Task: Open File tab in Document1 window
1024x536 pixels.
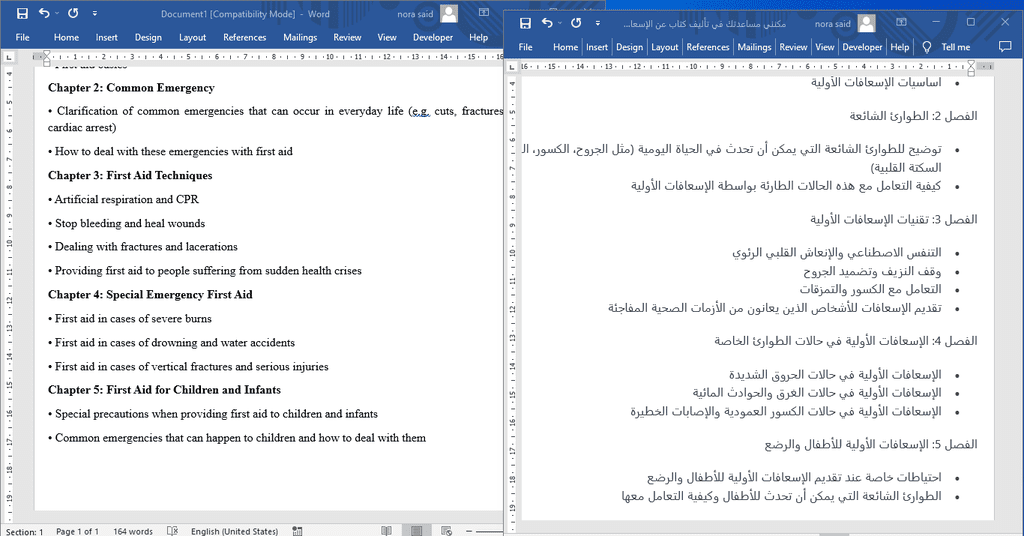Action: [23, 37]
